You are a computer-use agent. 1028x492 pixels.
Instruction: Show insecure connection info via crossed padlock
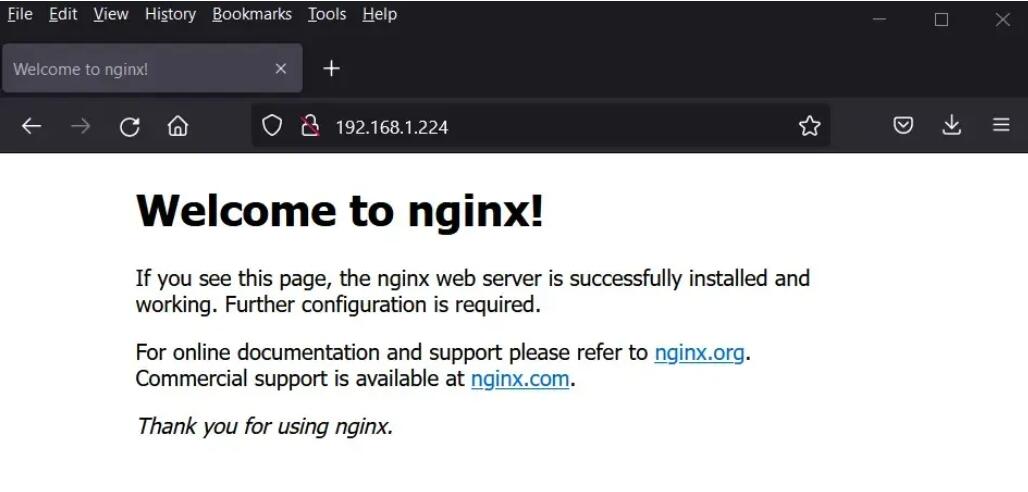[310, 126]
